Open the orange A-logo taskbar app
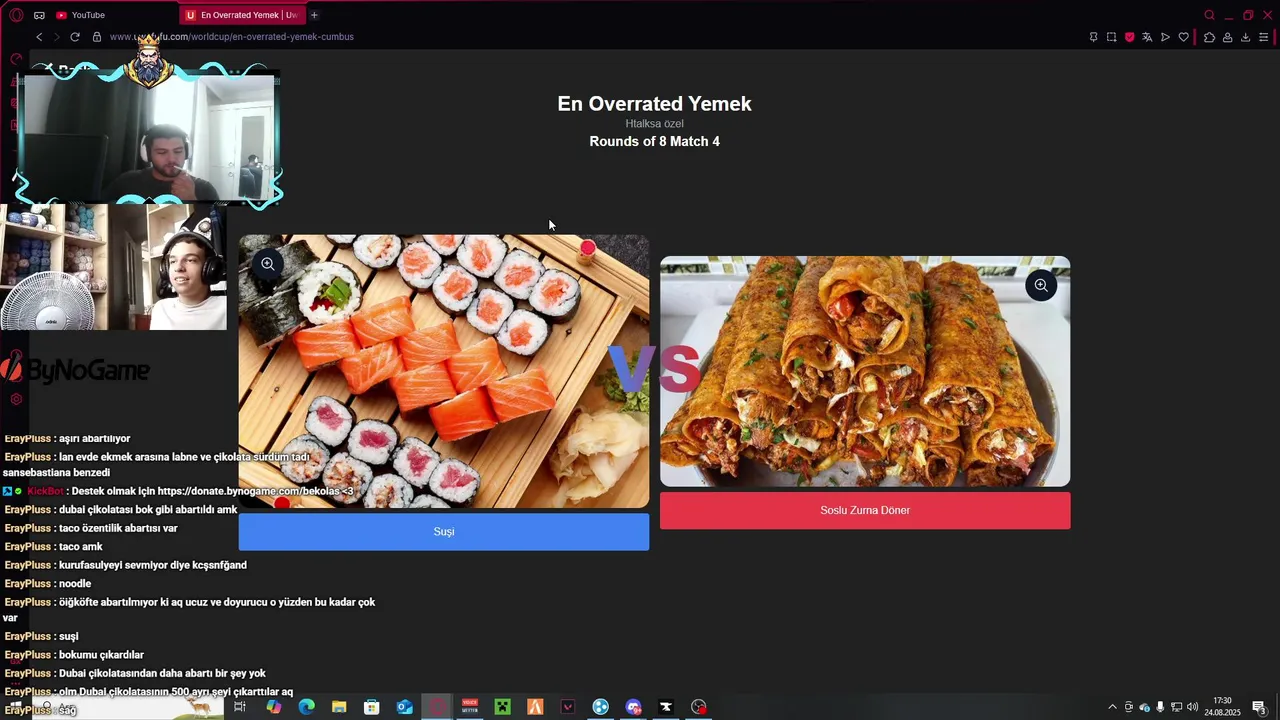This screenshot has width=1280, height=720. pyautogui.click(x=535, y=707)
